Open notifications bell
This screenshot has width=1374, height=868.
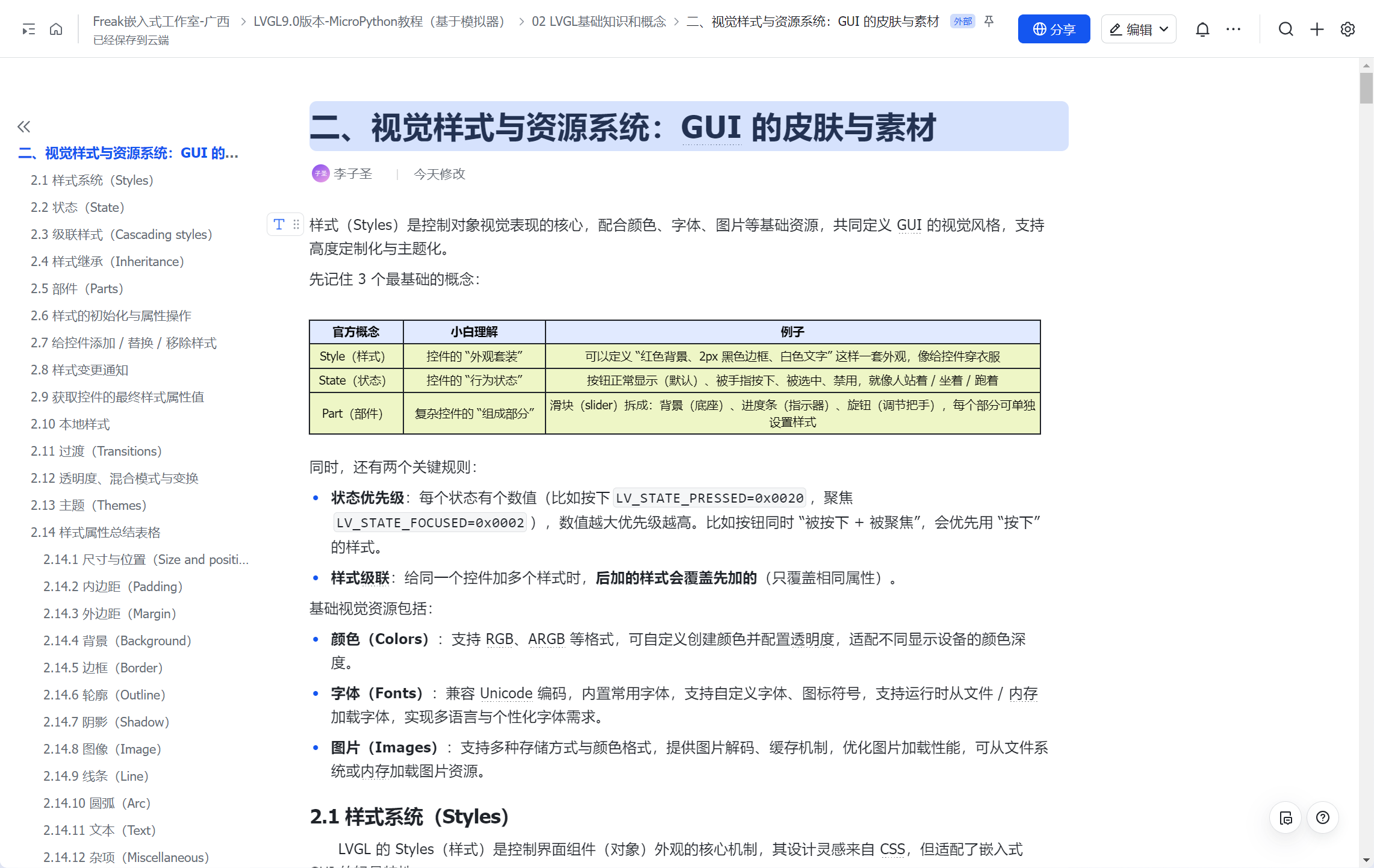[x=1202, y=29]
